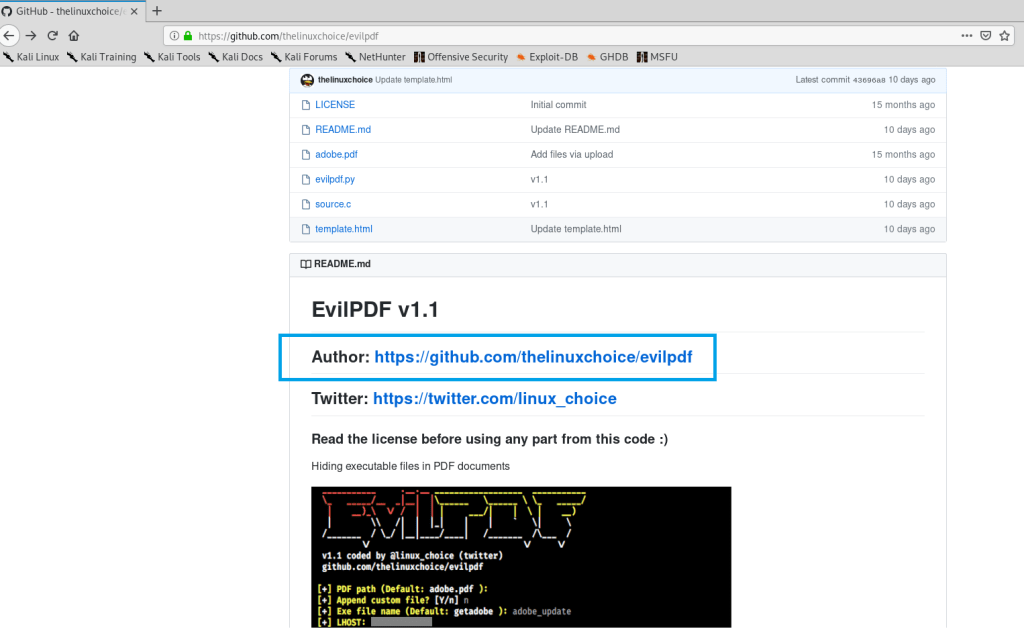Open the Kali Linux bookmark
1024x631 pixels.
[31, 57]
